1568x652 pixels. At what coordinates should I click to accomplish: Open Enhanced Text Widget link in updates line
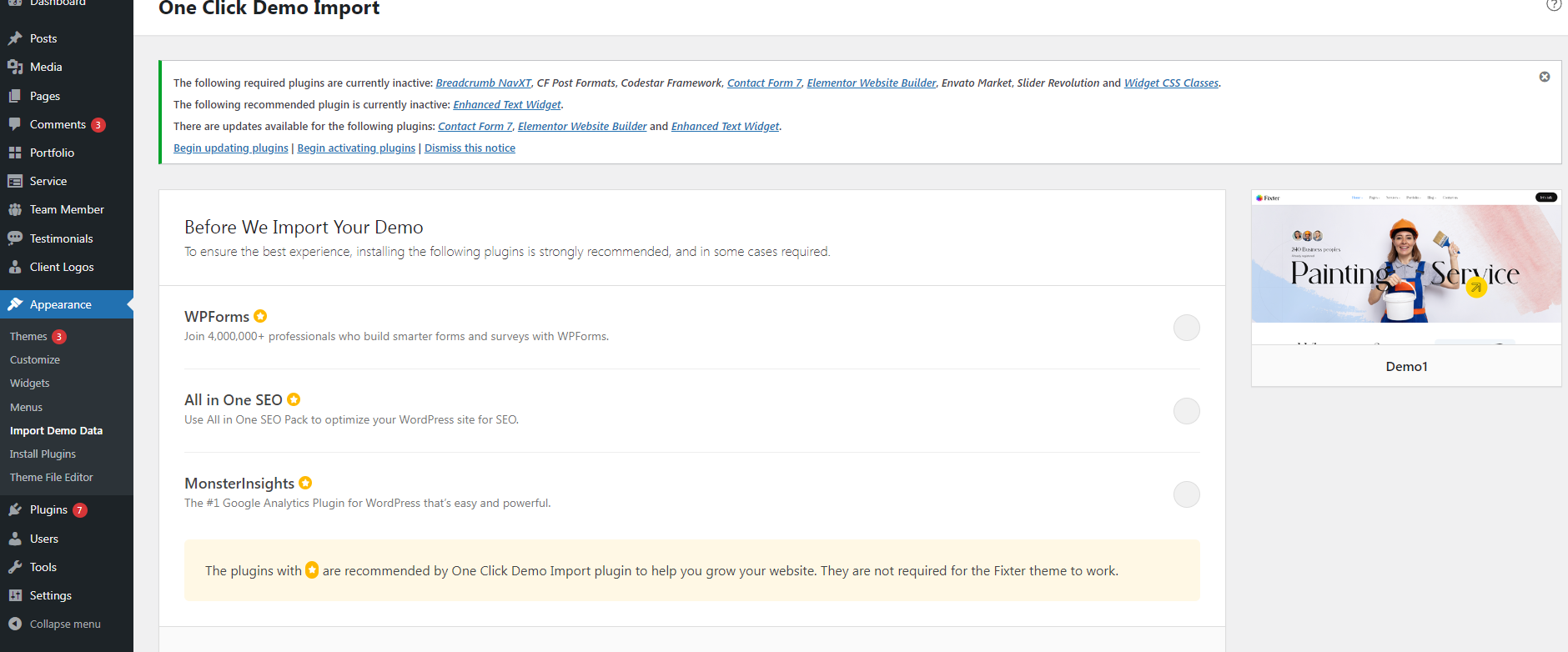[726, 127]
